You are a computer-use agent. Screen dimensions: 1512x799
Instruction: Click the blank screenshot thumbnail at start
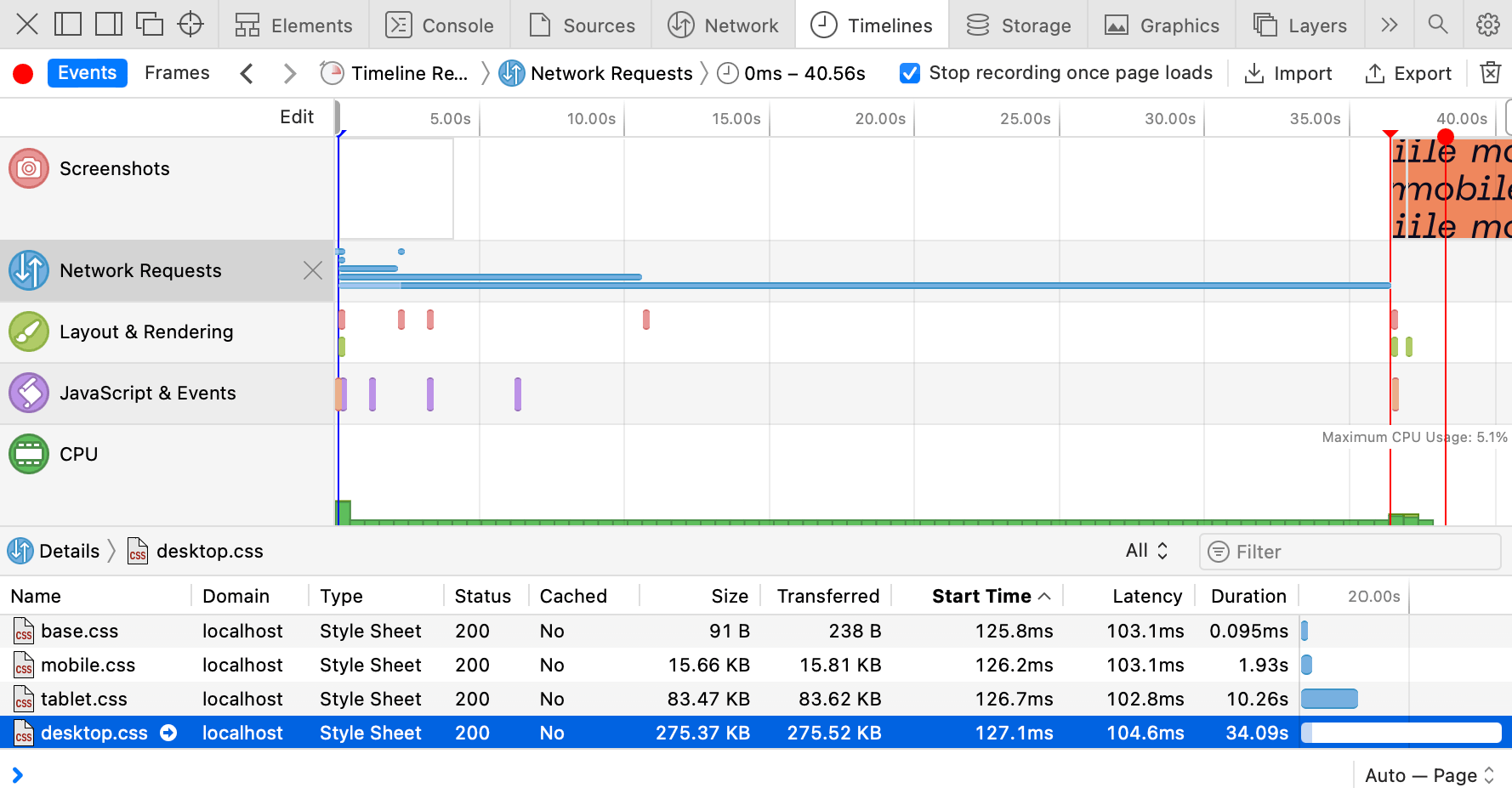396,189
